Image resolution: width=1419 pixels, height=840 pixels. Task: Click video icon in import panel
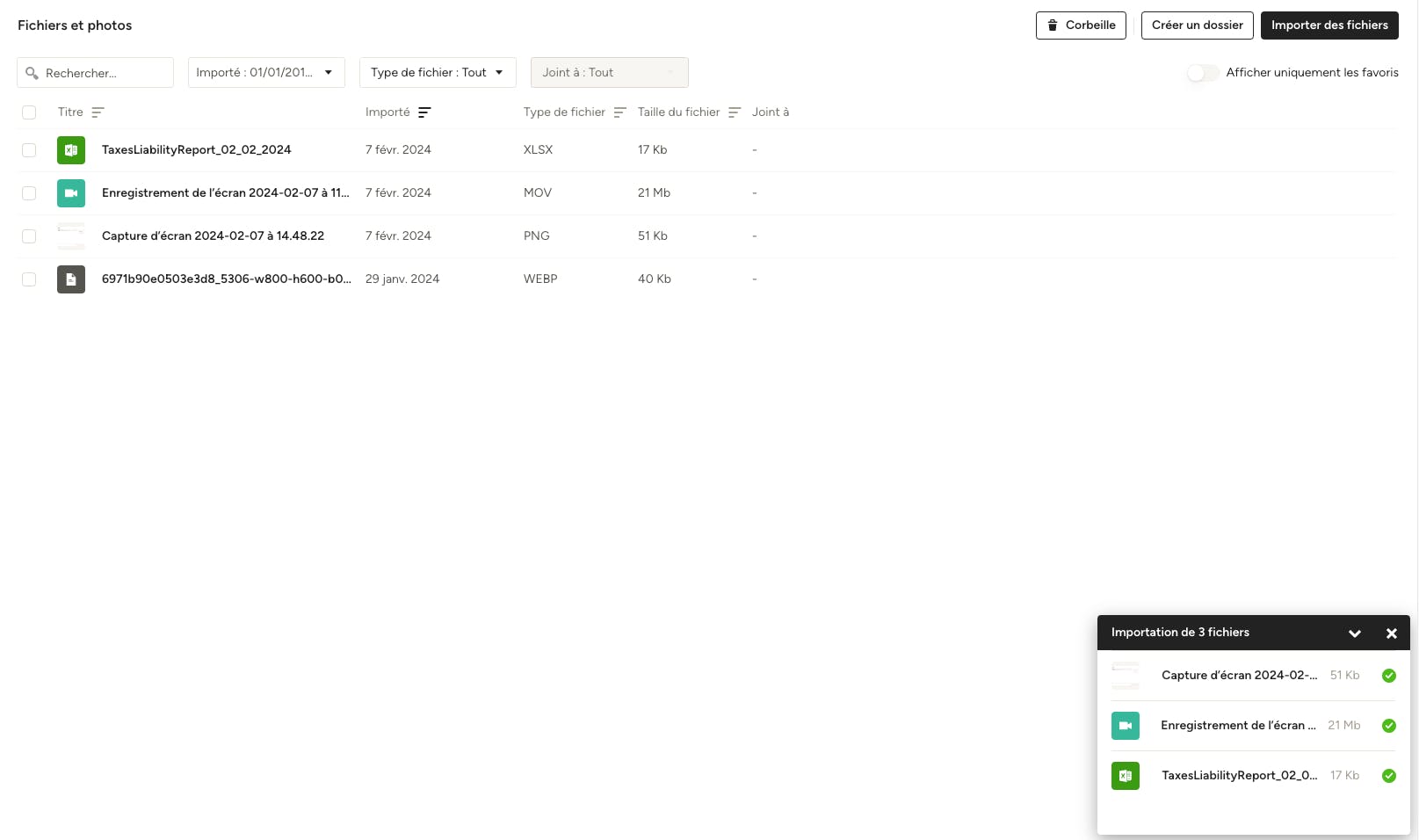pos(1126,726)
